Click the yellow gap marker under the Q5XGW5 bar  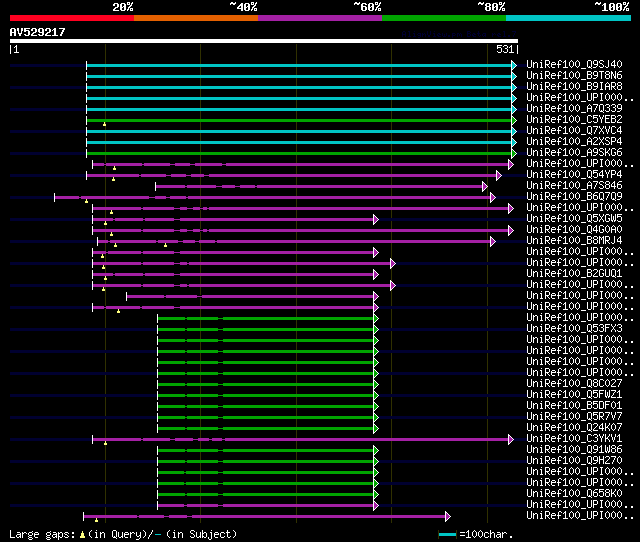click(x=105, y=223)
